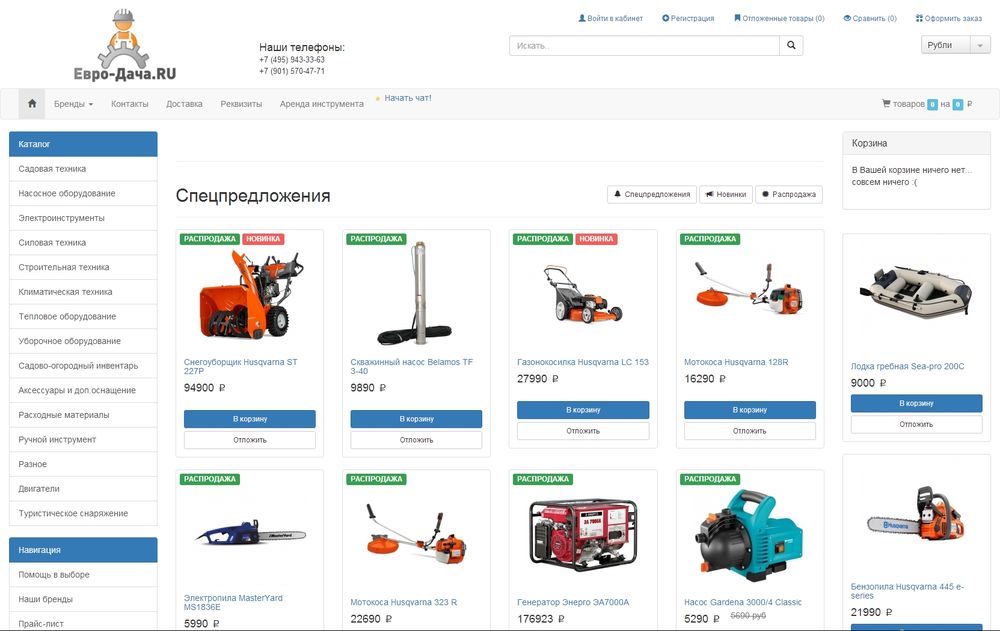
Task: Click Отложить under Мотокоса Husqvarna 128R
Action: tap(749, 431)
